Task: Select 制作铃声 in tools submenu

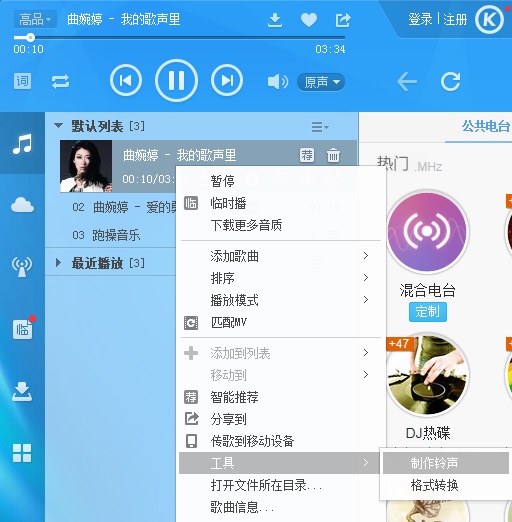Action: [x=446, y=463]
